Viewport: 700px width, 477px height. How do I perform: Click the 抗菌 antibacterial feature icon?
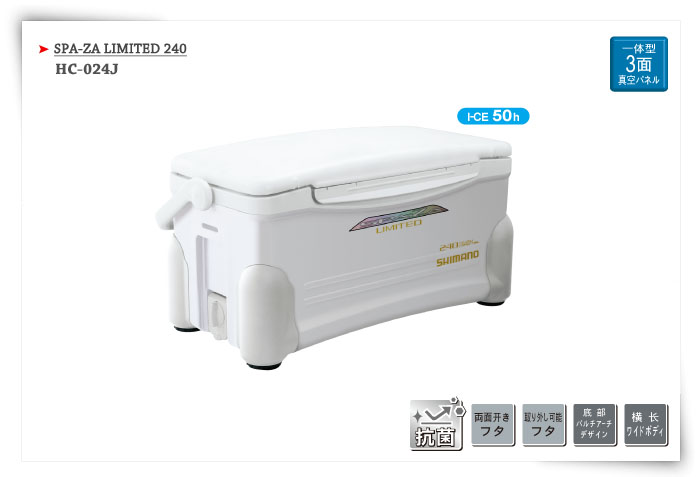click(437, 423)
